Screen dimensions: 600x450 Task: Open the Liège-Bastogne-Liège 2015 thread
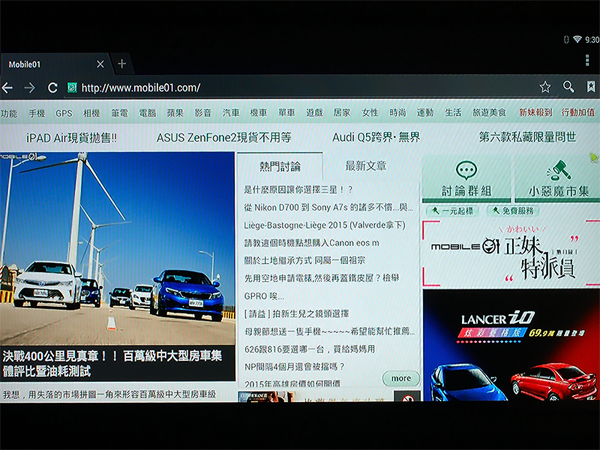(324, 225)
